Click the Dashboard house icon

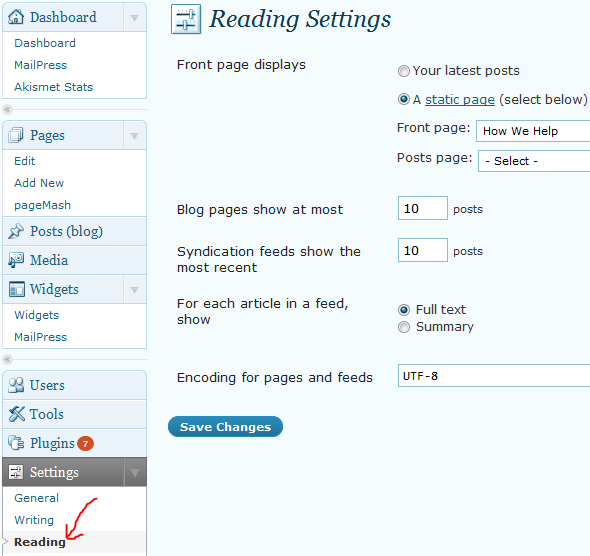(16, 17)
